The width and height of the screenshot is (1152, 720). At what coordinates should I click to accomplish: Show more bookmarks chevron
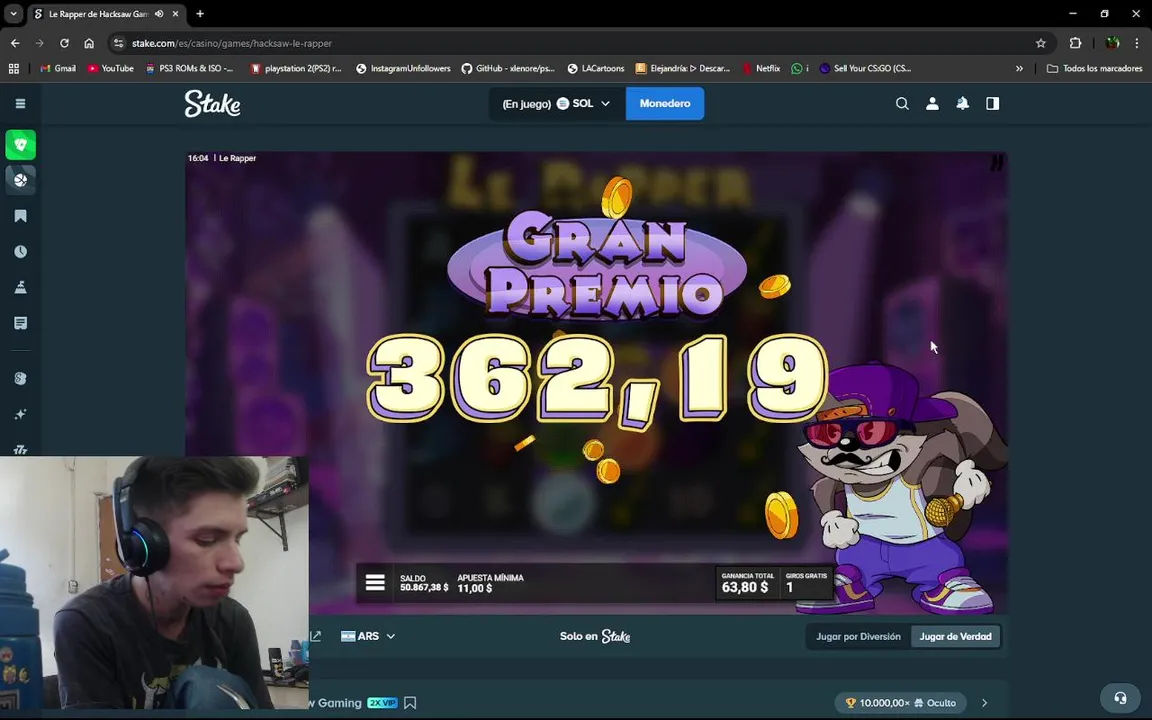pyautogui.click(x=1019, y=68)
